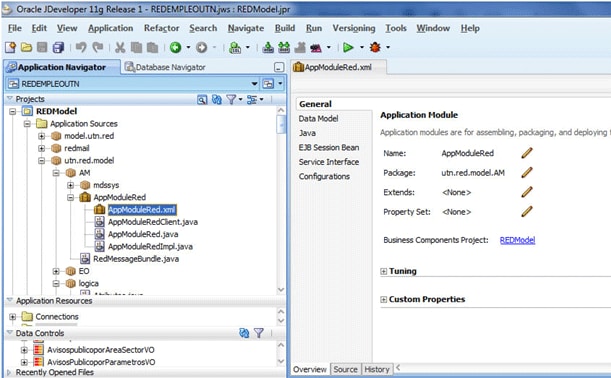Screen dimensions: 611x378
Task: Expand the Connections folder
Action: [x=12, y=317]
